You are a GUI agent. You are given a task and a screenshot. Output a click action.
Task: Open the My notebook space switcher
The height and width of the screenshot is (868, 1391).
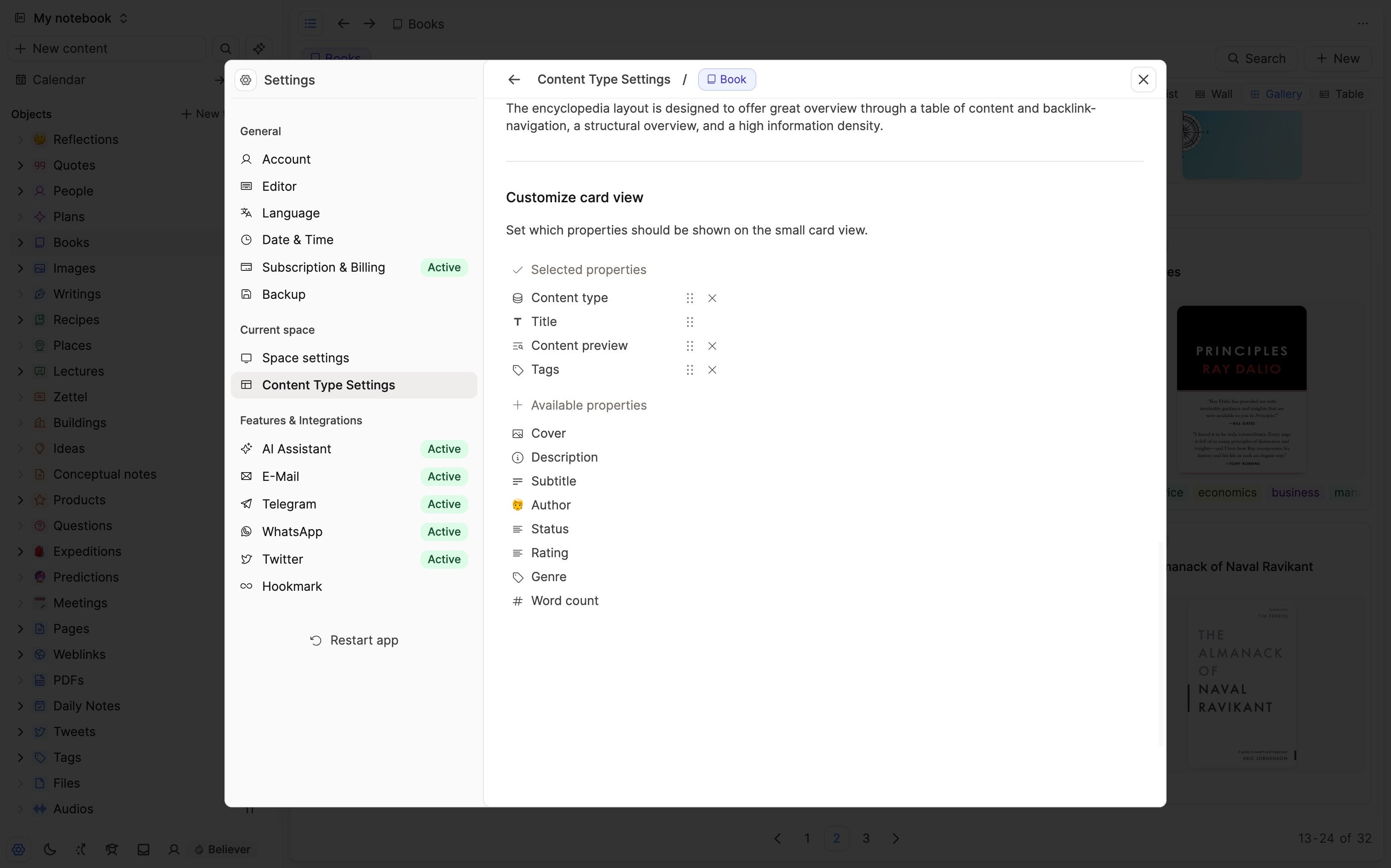pos(69,18)
